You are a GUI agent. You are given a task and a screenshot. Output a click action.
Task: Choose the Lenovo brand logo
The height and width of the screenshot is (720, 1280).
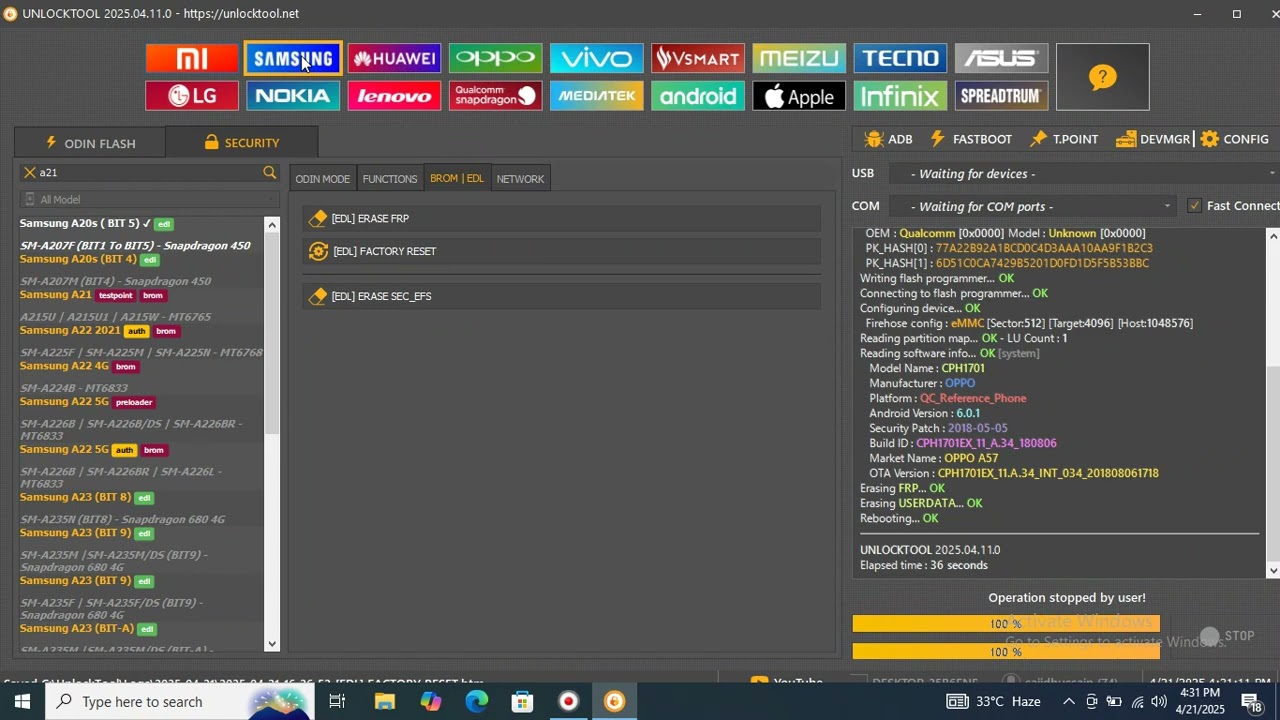coord(394,96)
